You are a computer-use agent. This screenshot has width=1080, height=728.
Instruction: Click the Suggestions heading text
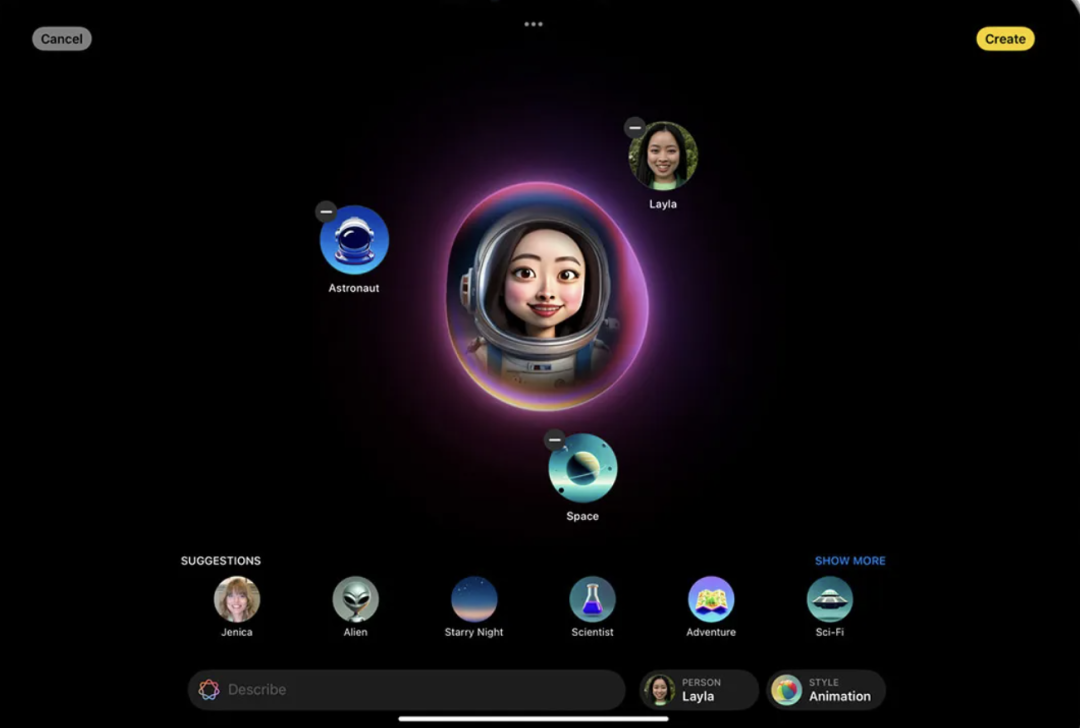click(220, 561)
